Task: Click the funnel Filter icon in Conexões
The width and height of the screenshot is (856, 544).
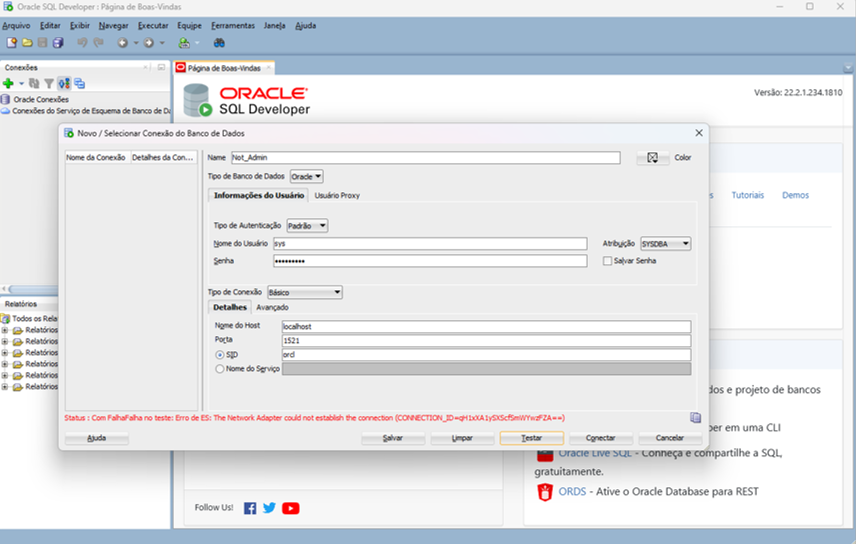Action: coord(49,84)
